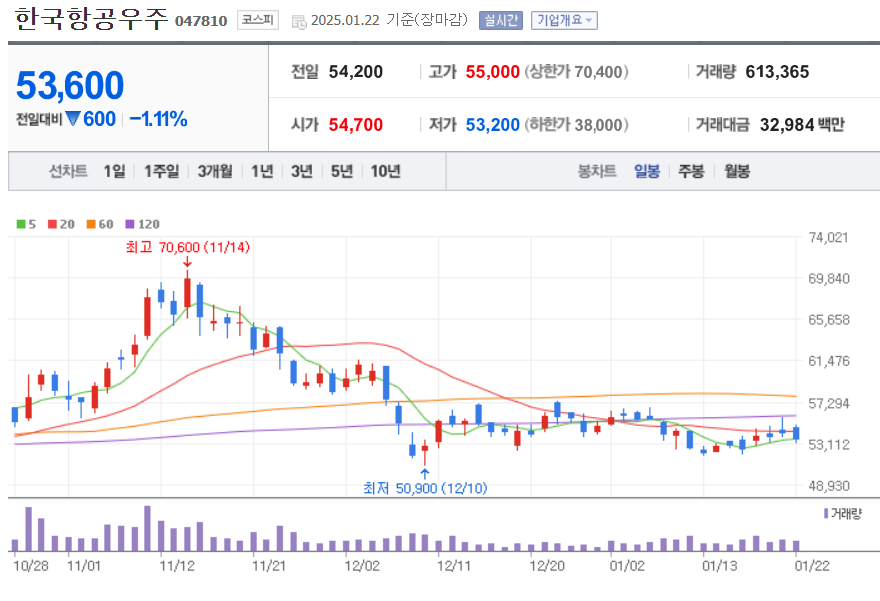Click the purple 120-day moving average swatch
This screenshot has height=601, width=880.
[x=130, y=224]
